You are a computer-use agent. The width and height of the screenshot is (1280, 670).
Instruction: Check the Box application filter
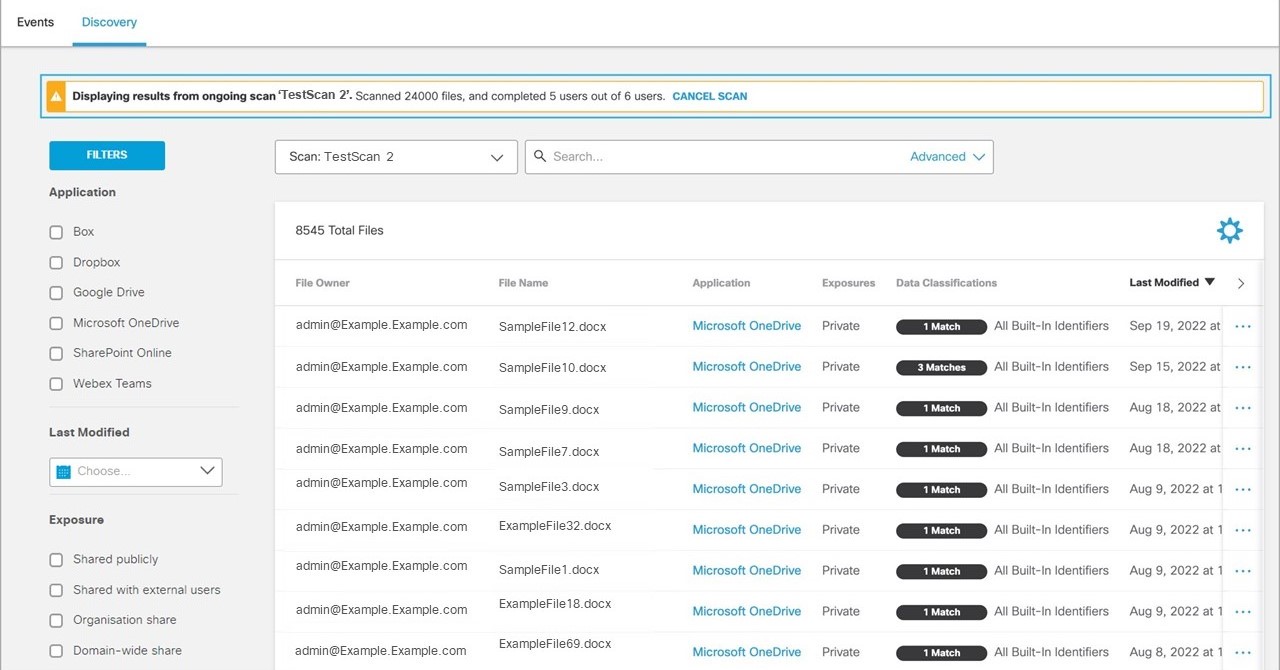click(56, 232)
